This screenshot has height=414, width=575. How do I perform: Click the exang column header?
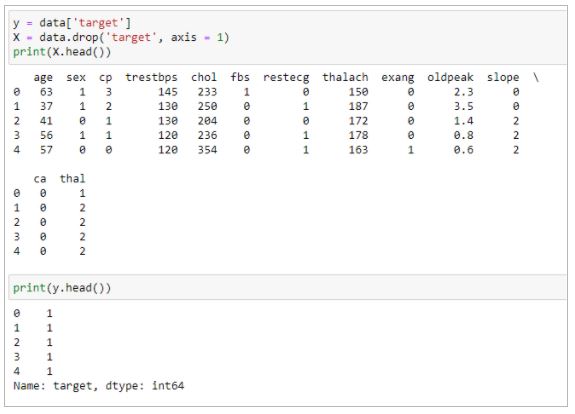[398, 78]
